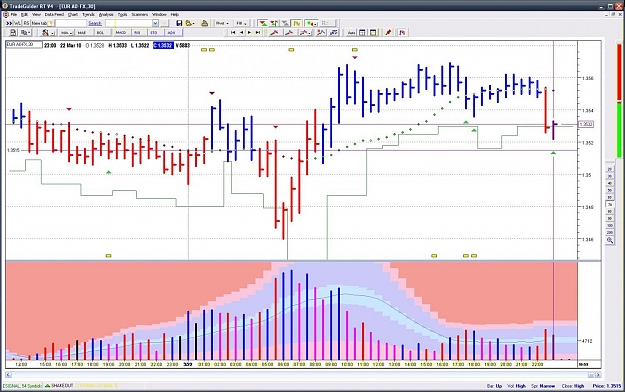Click the red-green strength meter bar
This screenshot has height=392, width=625.
pos(619,101)
